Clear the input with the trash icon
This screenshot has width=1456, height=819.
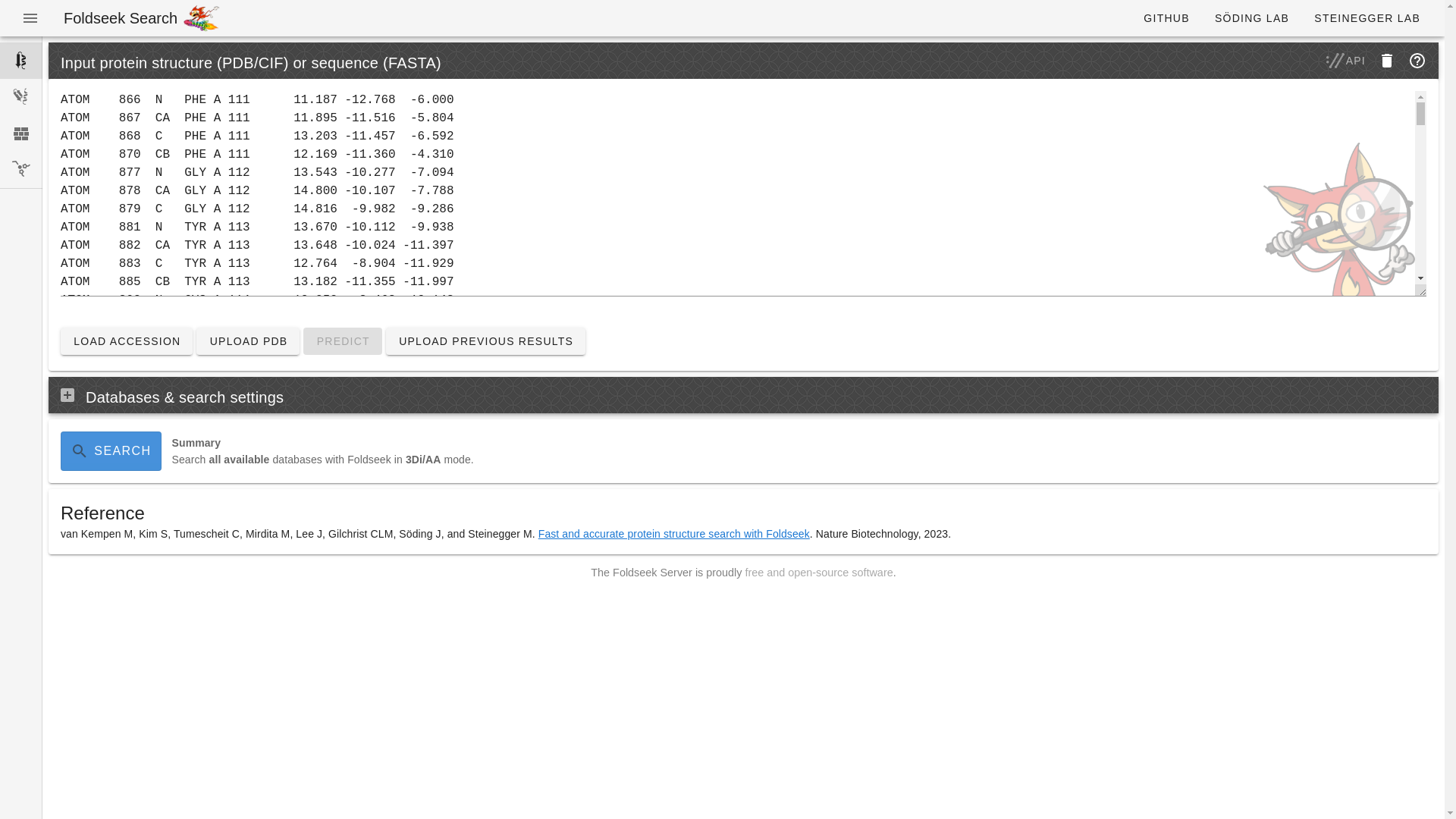1387,61
